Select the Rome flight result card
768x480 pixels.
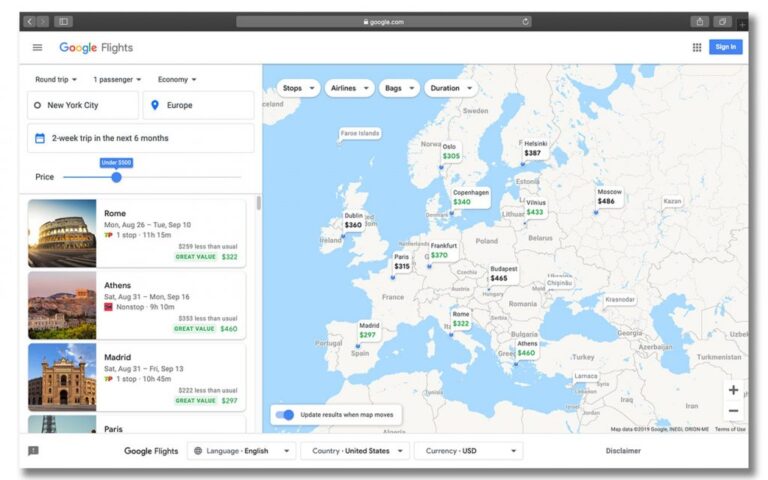[137, 233]
